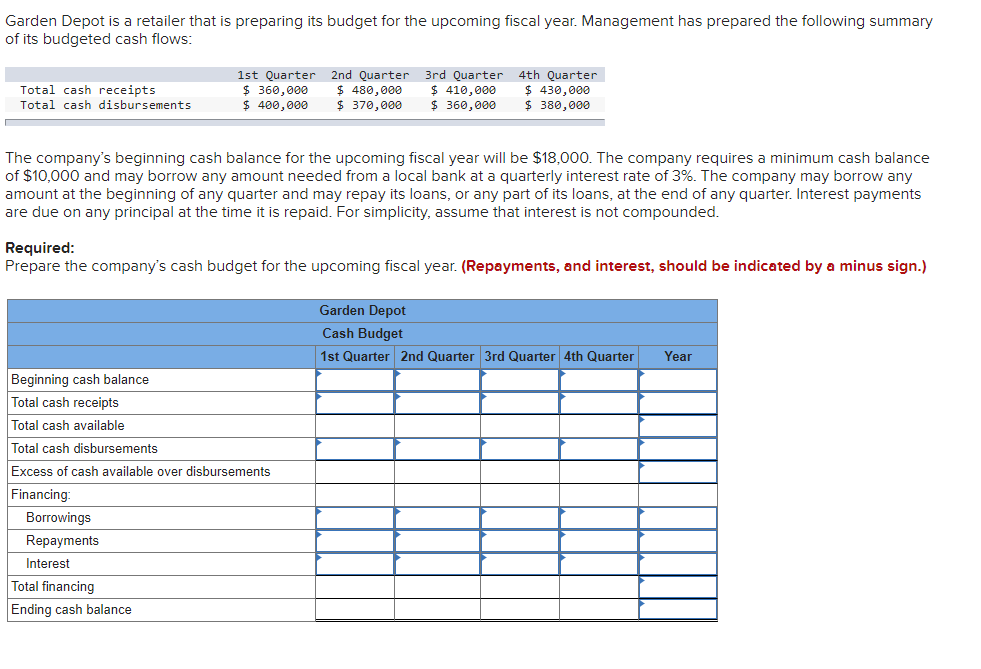
Task: Click the 'Garden Depot' table title
Action: point(362,310)
